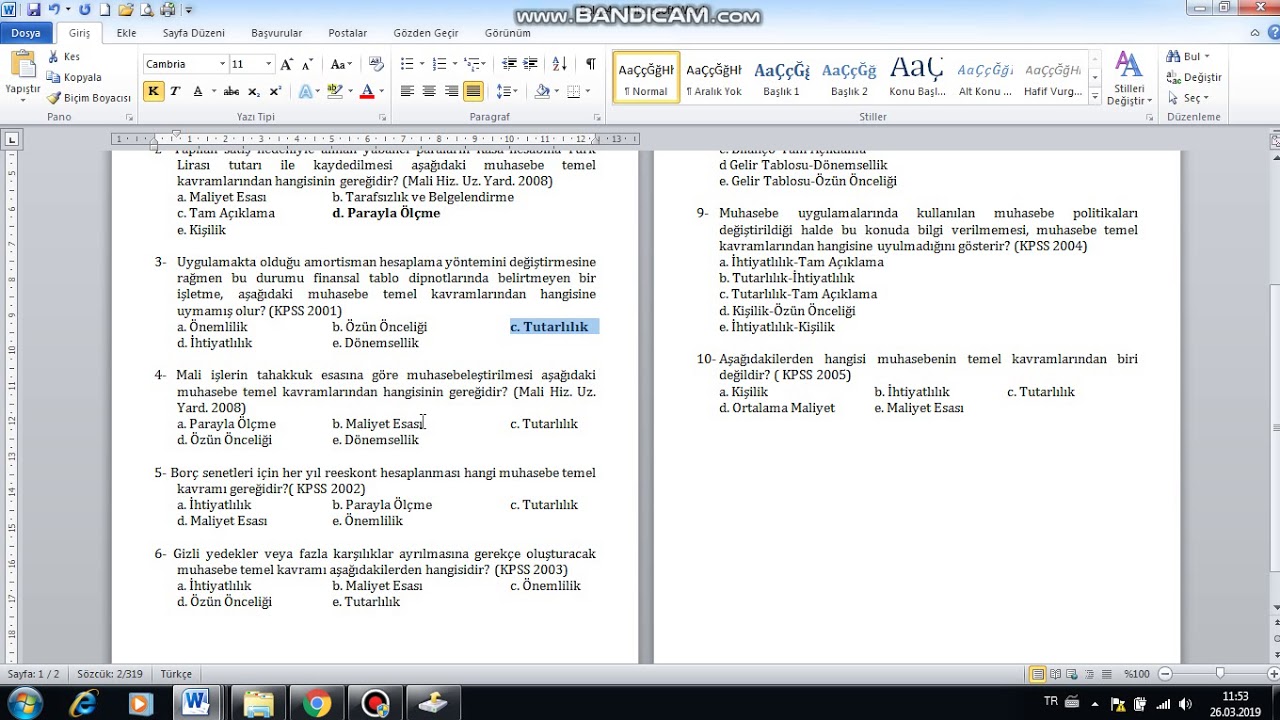The width and height of the screenshot is (1280, 720).
Task: Open the Seç select dropdown
Action: (1189, 98)
